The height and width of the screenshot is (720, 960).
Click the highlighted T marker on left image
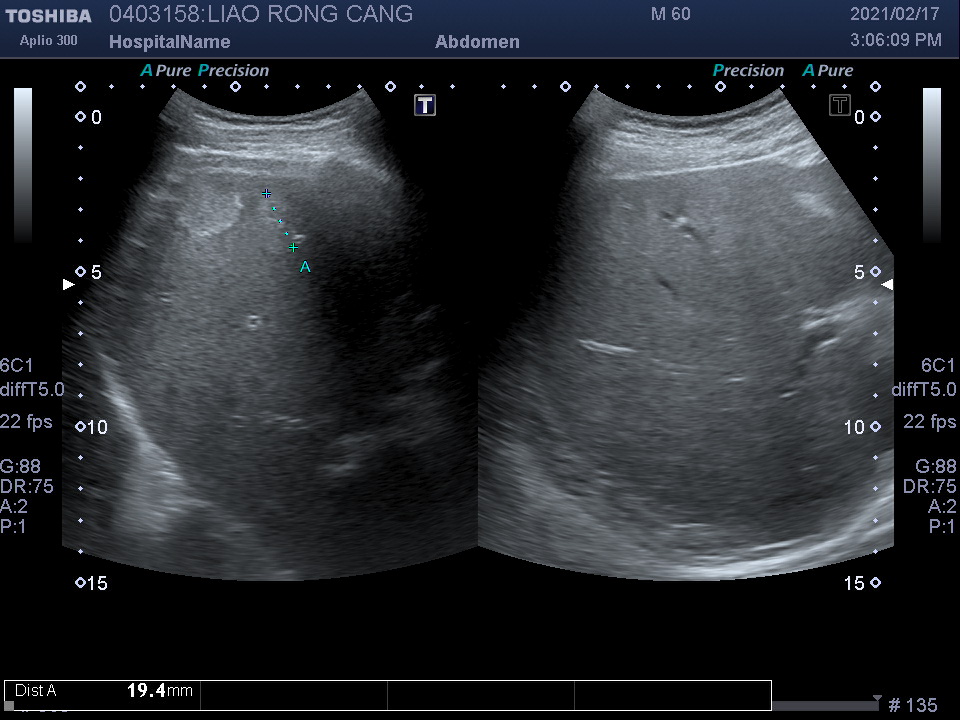(425, 105)
